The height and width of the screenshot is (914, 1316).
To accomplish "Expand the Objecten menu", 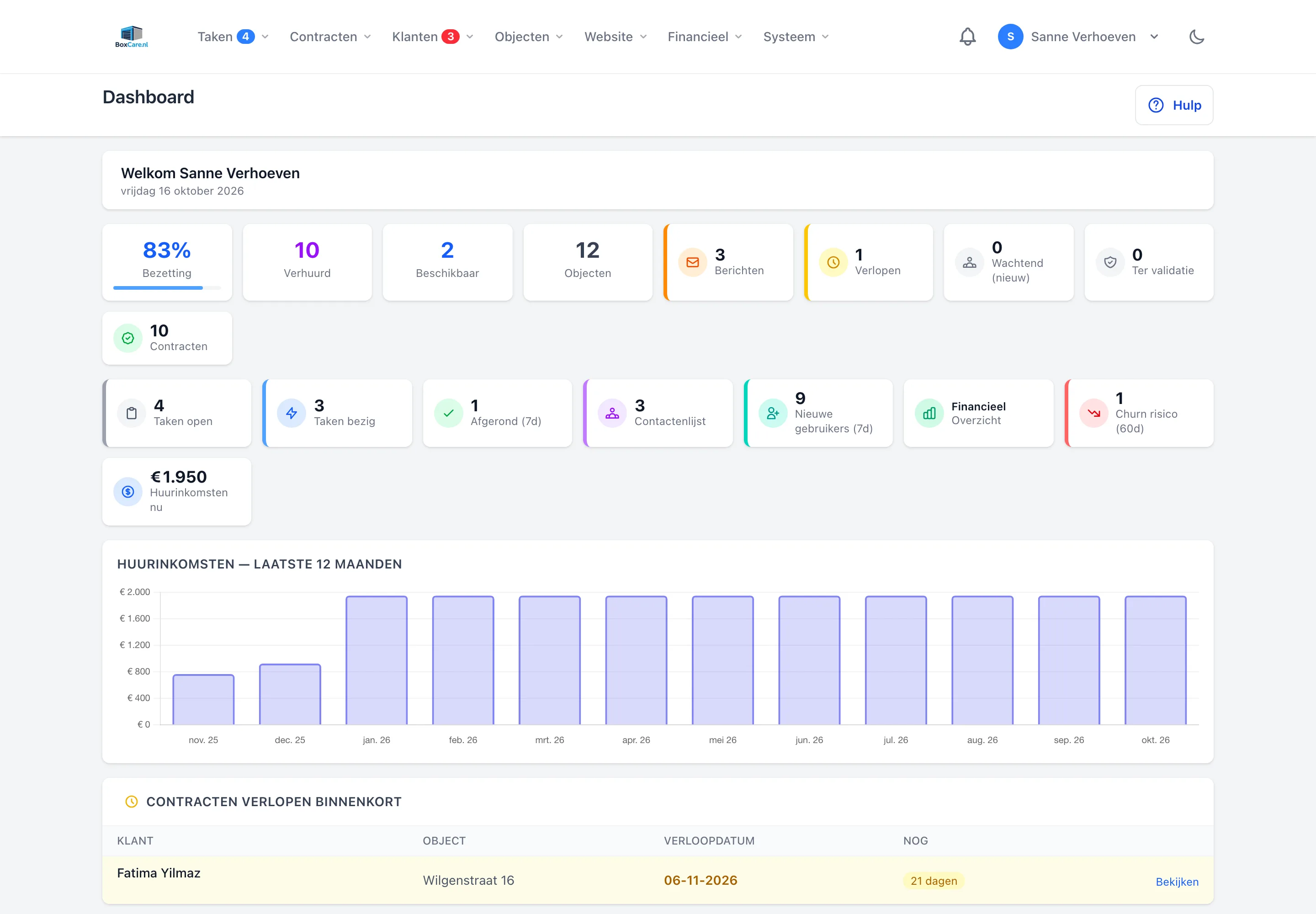I will pyautogui.click(x=529, y=37).
